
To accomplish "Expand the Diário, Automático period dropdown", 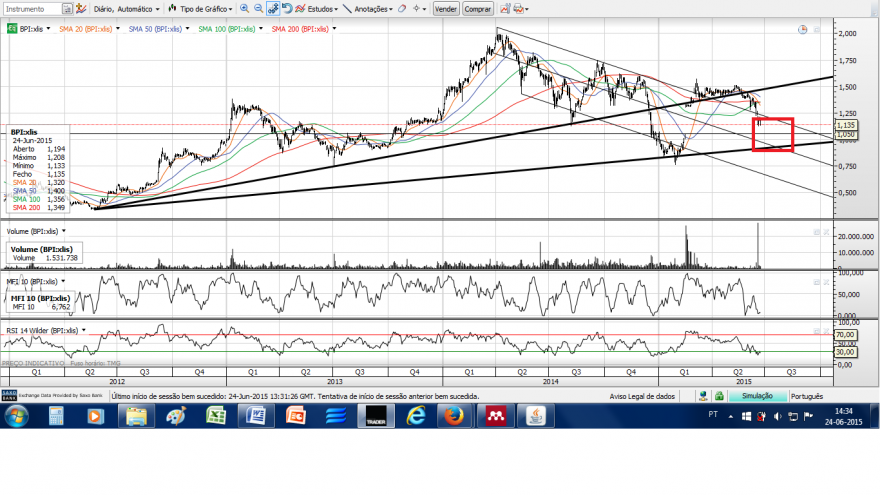I will pos(126,9).
